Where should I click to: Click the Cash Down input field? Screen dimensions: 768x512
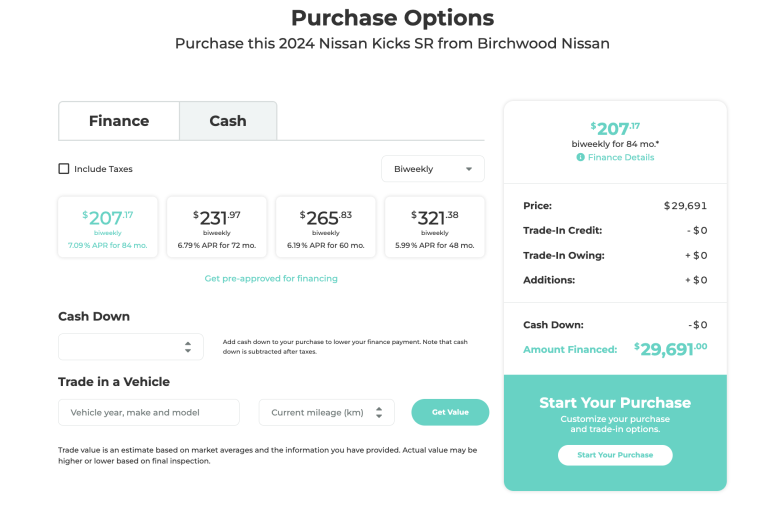click(x=131, y=347)
